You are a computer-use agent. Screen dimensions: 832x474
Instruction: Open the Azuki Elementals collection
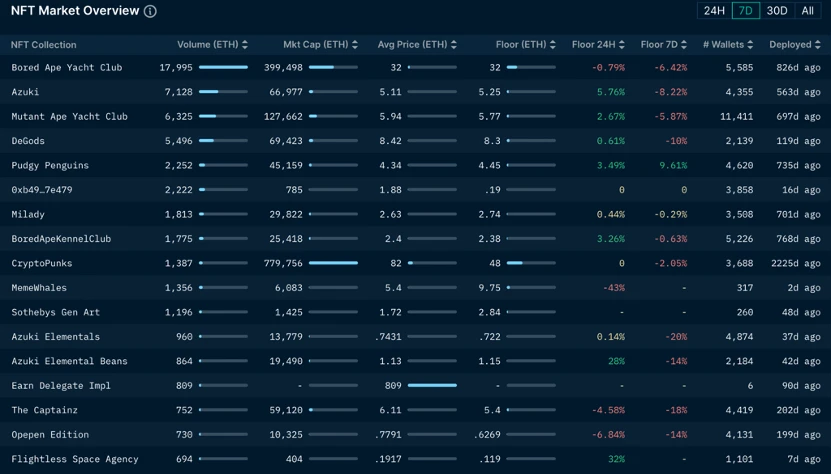pos(56,337)
